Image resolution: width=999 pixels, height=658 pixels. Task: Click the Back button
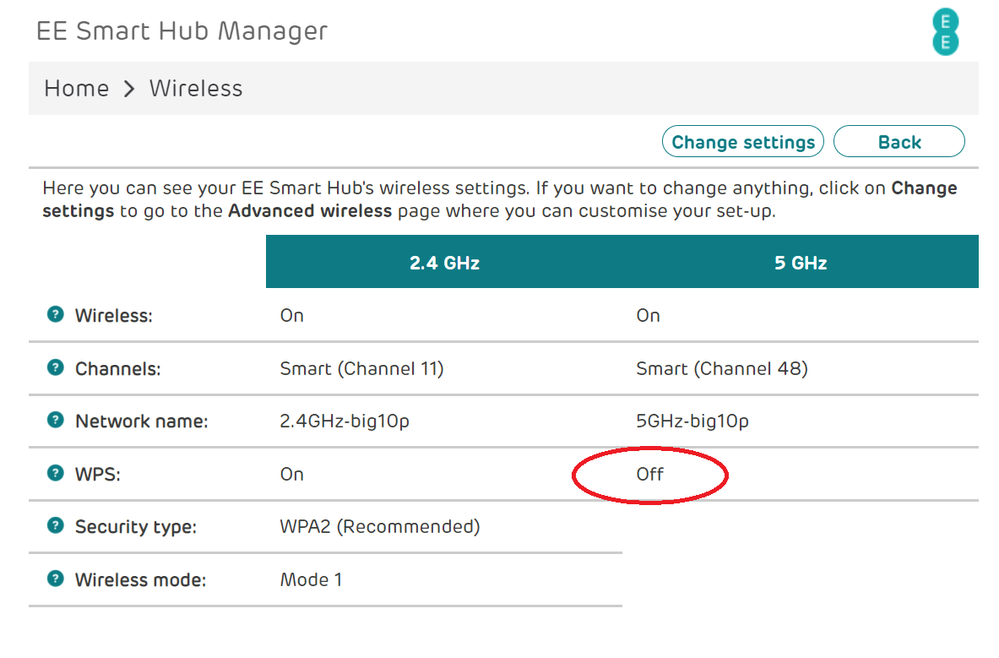pyautogui.click(x=899, y=141)
